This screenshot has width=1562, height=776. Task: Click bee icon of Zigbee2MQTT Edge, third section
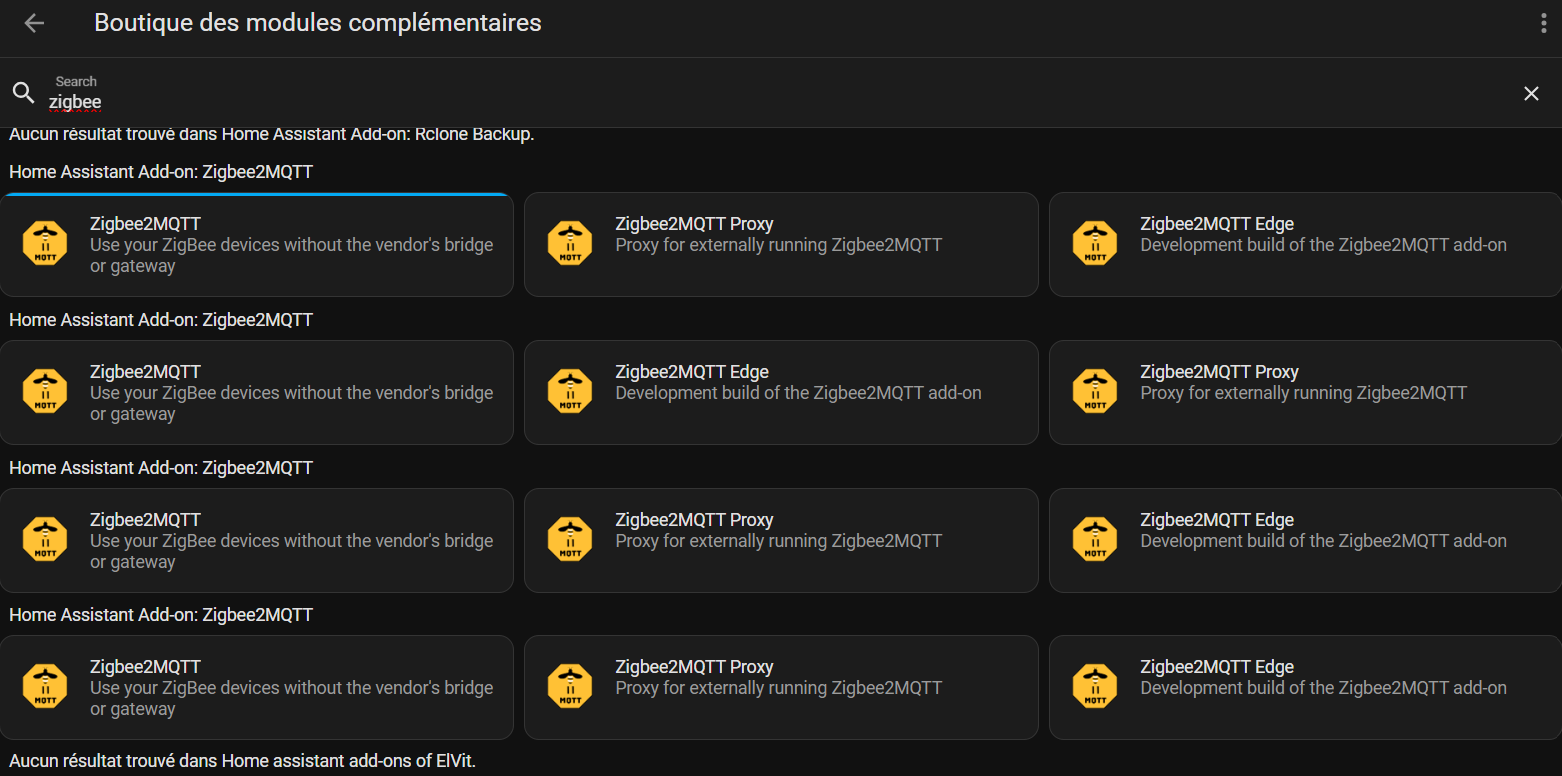[1095, 539]
